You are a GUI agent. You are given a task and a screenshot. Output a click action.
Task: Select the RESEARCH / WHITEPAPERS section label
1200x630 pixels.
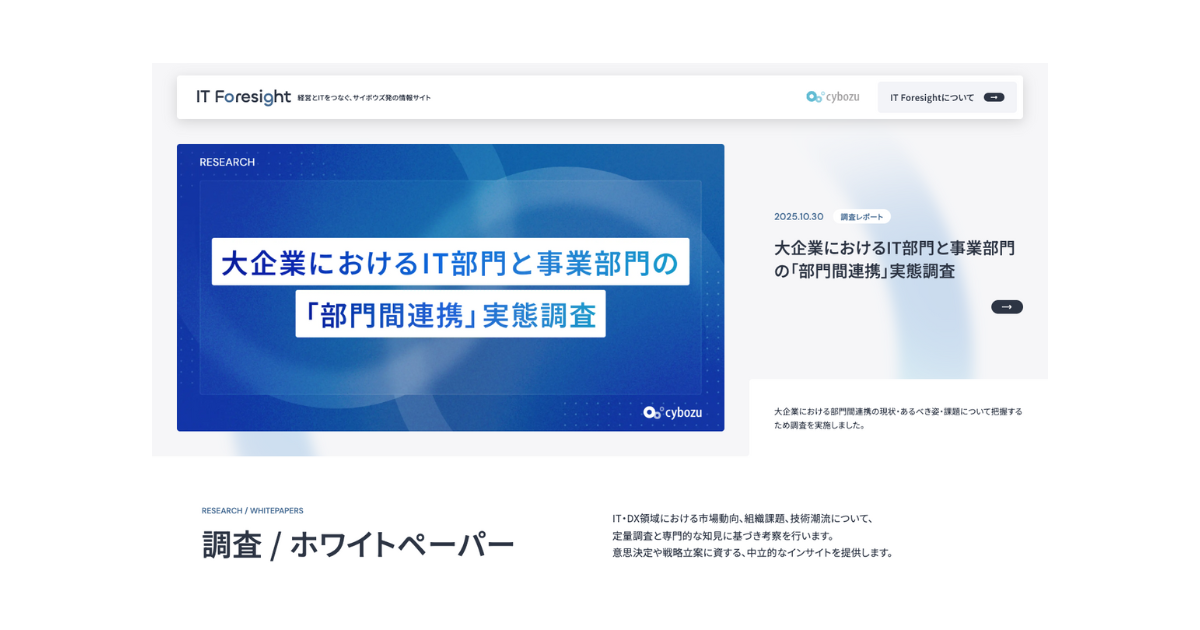pos(252,510)
